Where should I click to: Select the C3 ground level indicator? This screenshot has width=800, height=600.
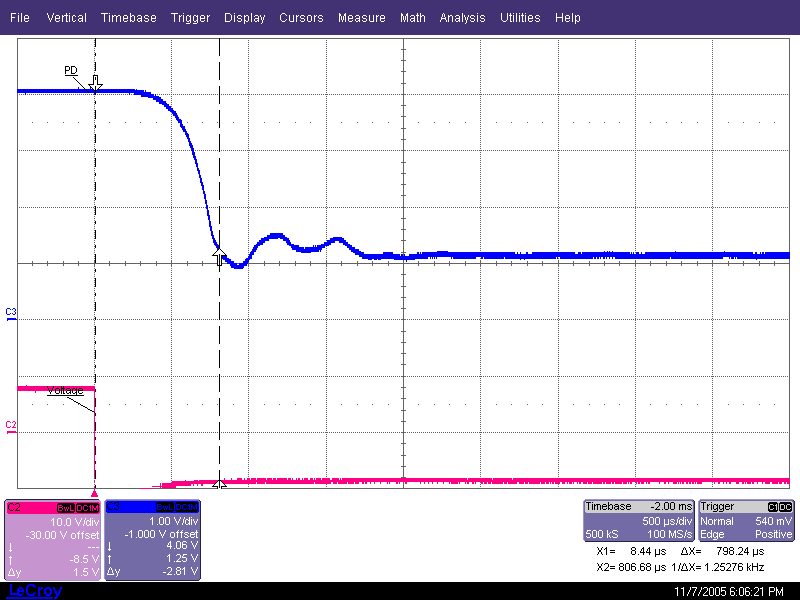tap(11, 314)
